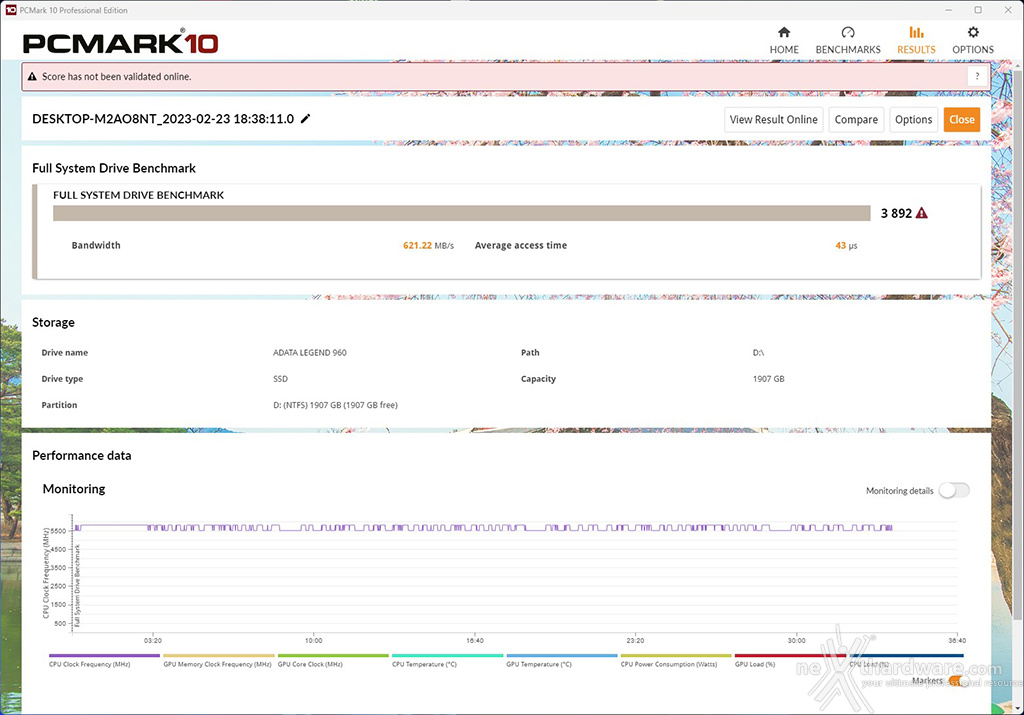Viewport: 1024px width, 715px height.
Task: Click the bandwidth value 621.22 MB/s
Action: (428, 246)
